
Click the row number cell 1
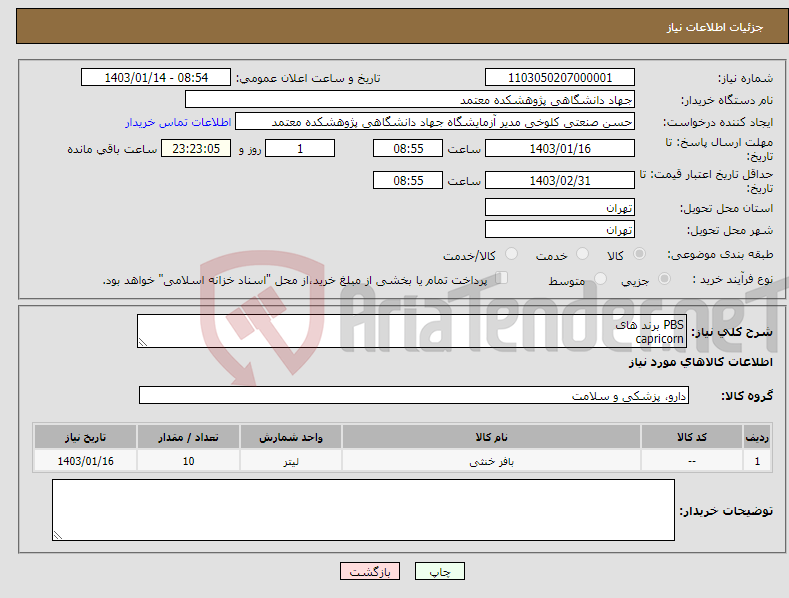tap(757, 461)
